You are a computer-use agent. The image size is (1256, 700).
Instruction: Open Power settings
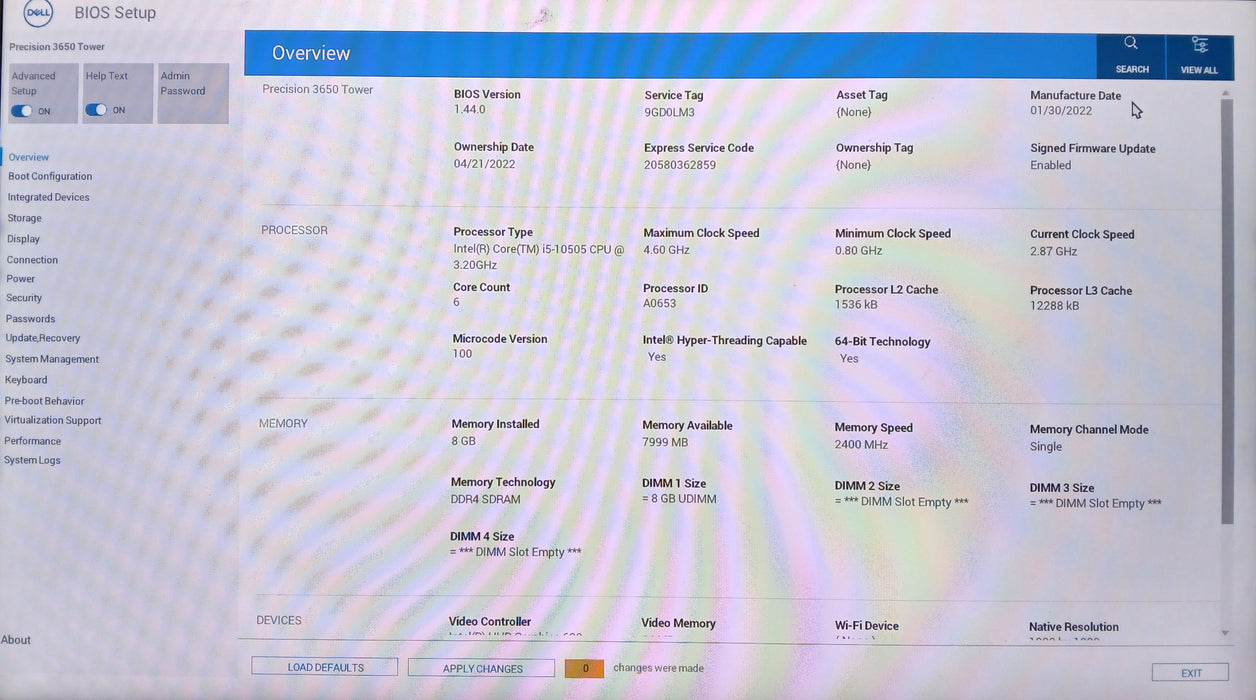pyautogui.click(x=20, y=279)
